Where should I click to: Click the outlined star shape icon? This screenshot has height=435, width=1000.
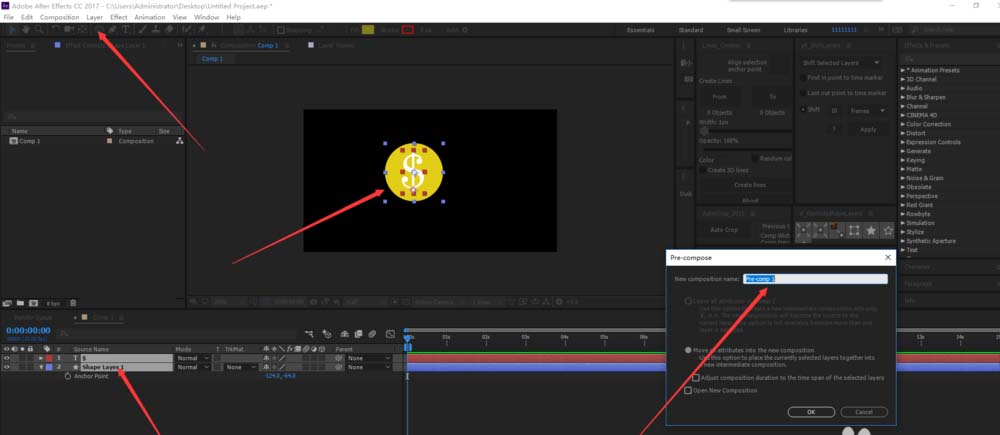[x=887, y=230]
